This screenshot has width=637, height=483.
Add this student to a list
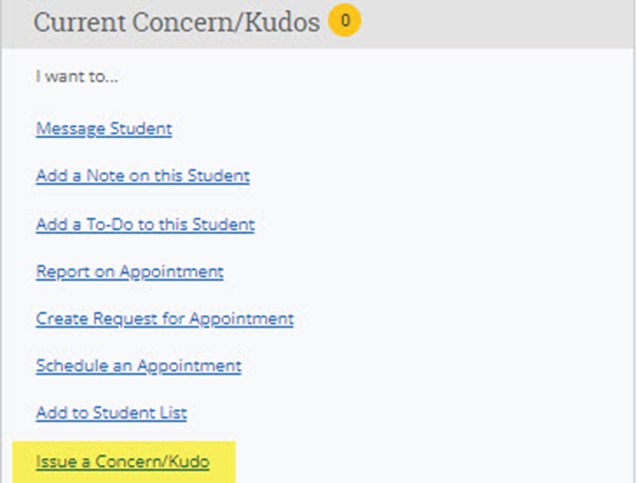point(112,413)
